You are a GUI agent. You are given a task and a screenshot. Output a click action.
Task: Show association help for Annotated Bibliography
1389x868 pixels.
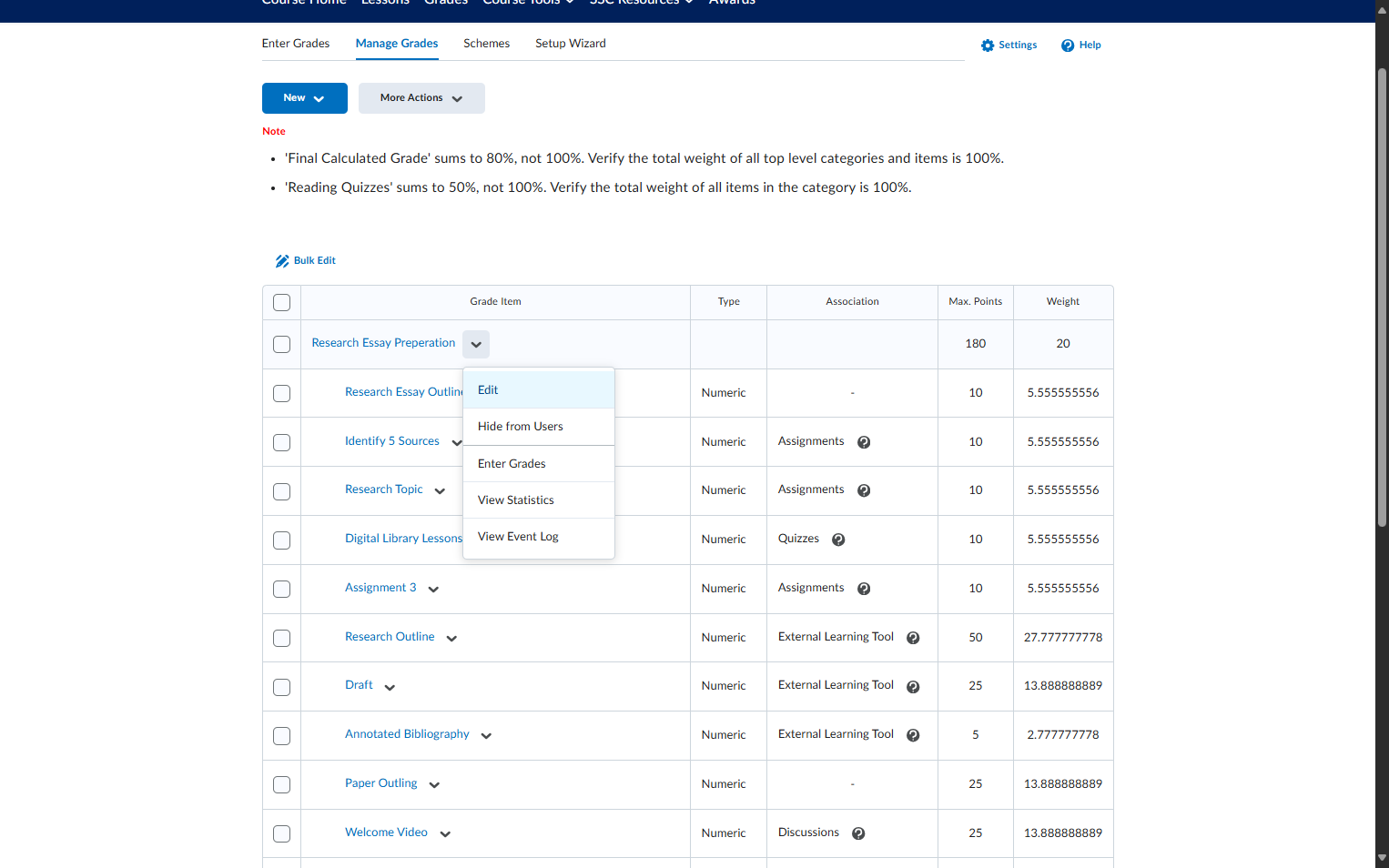pyautogui.click(x=913, y=735)
